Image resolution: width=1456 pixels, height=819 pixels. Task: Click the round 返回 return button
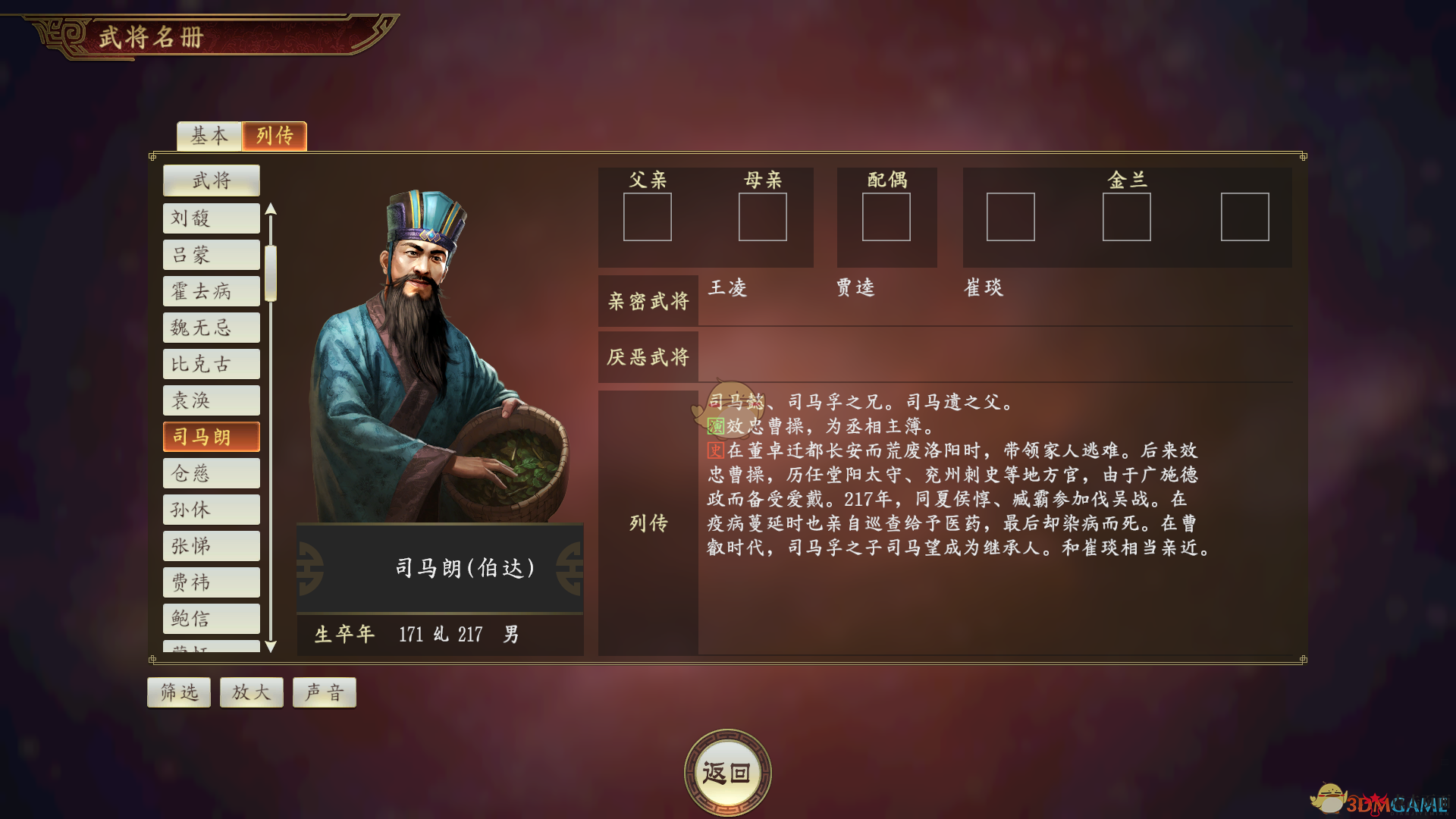(728, 773)
